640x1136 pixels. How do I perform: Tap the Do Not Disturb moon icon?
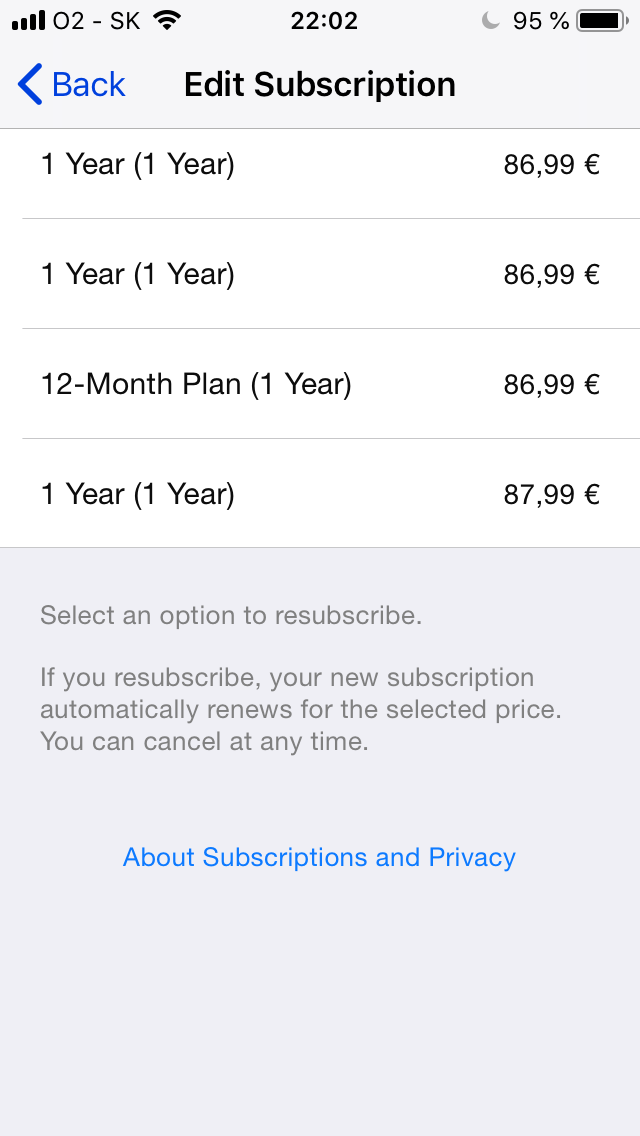[490, 21]
